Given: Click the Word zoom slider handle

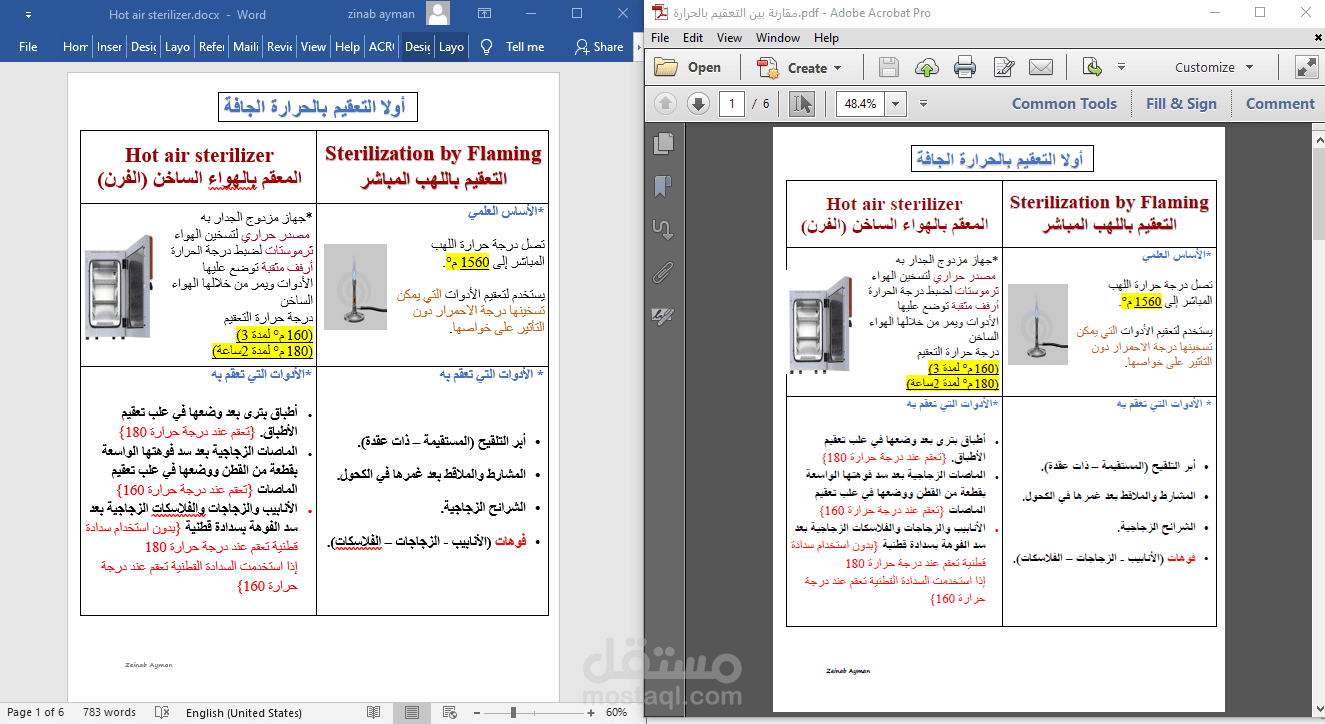Looking at the screenshot, I should coord(512,712).
